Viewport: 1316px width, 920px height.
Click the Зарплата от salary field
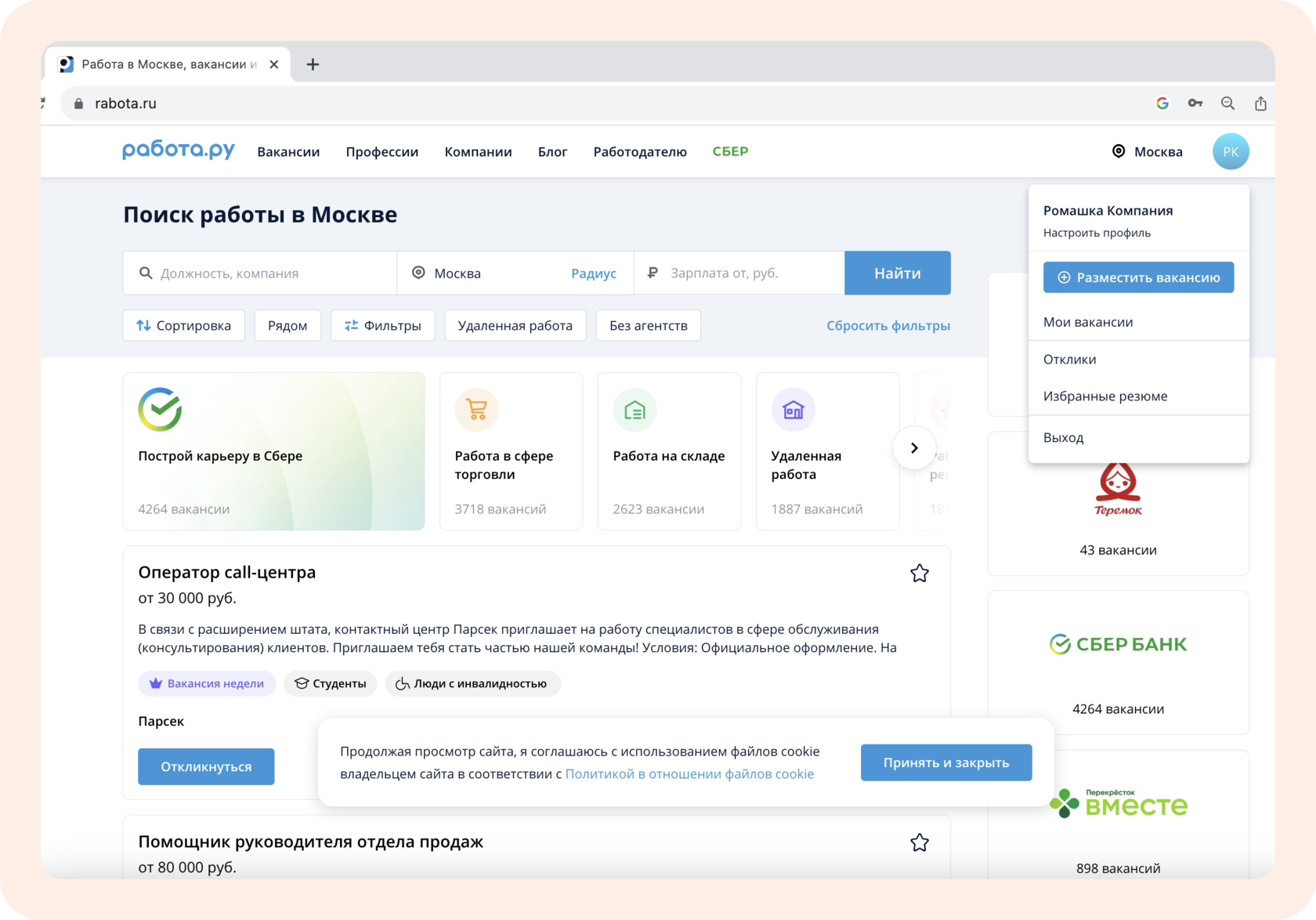click(x=739, y=273)
